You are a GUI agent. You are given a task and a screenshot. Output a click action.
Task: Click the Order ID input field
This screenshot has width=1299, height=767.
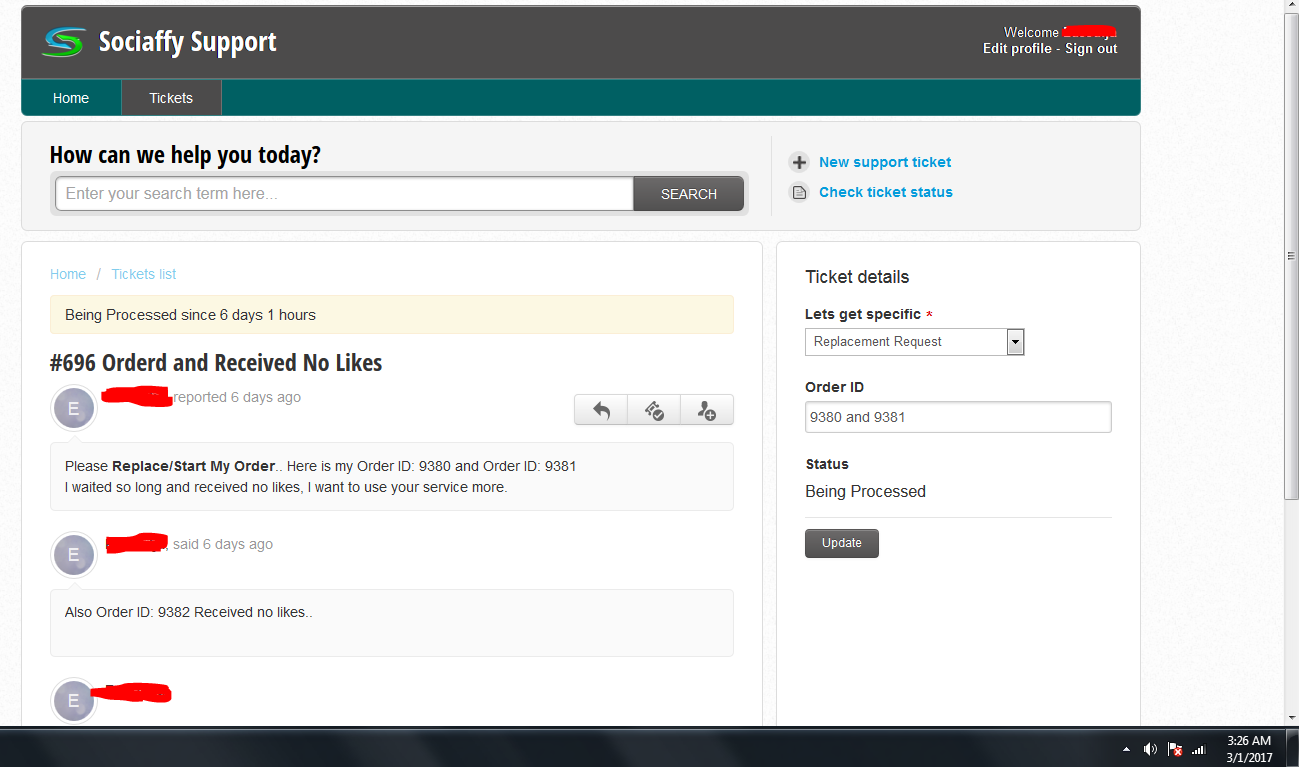[x=958, y=417]
